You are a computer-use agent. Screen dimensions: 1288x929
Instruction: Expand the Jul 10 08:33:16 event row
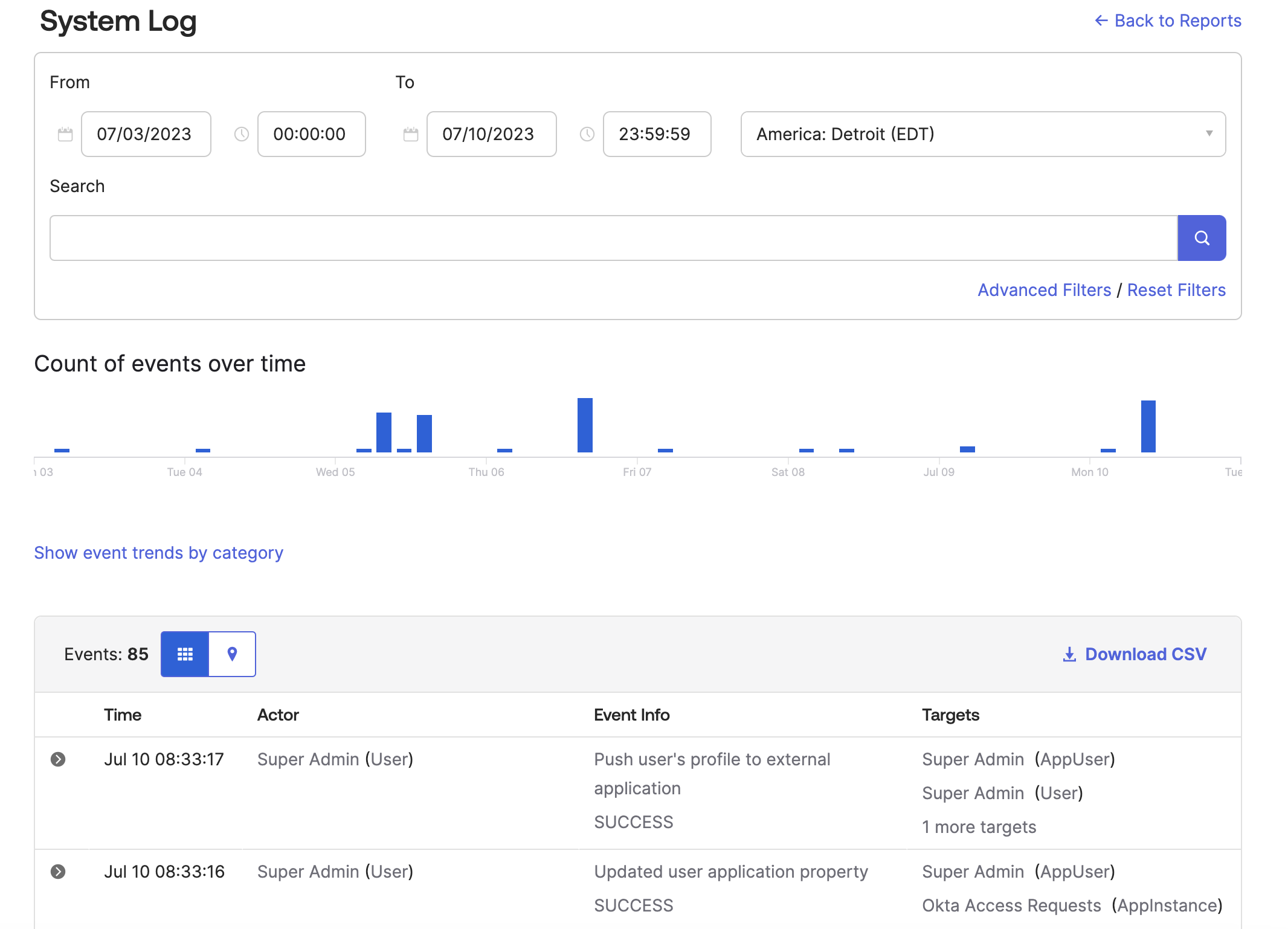[58, 872]
